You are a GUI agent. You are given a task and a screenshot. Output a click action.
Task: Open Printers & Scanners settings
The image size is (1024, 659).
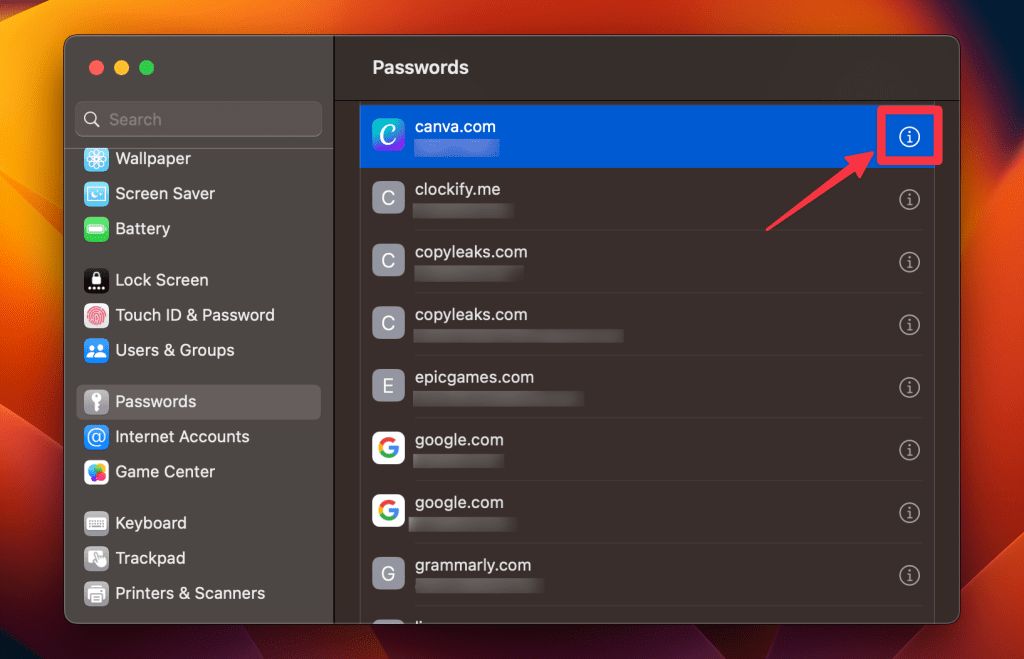(189, 593)
